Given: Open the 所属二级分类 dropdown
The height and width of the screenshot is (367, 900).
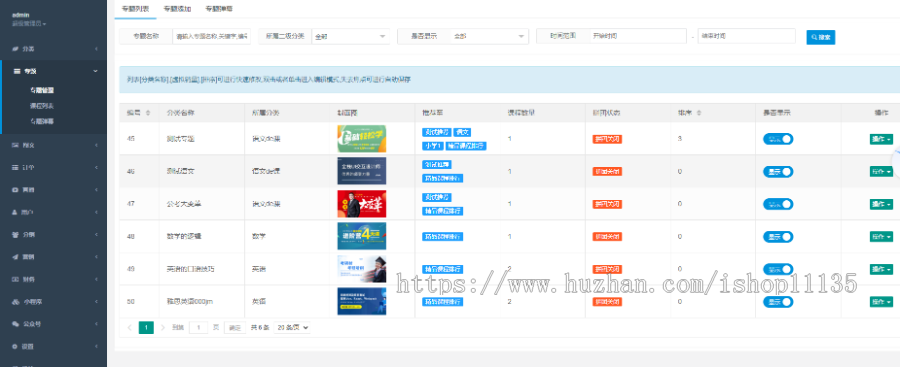Looking at the screenshot, I should point(350,36).
